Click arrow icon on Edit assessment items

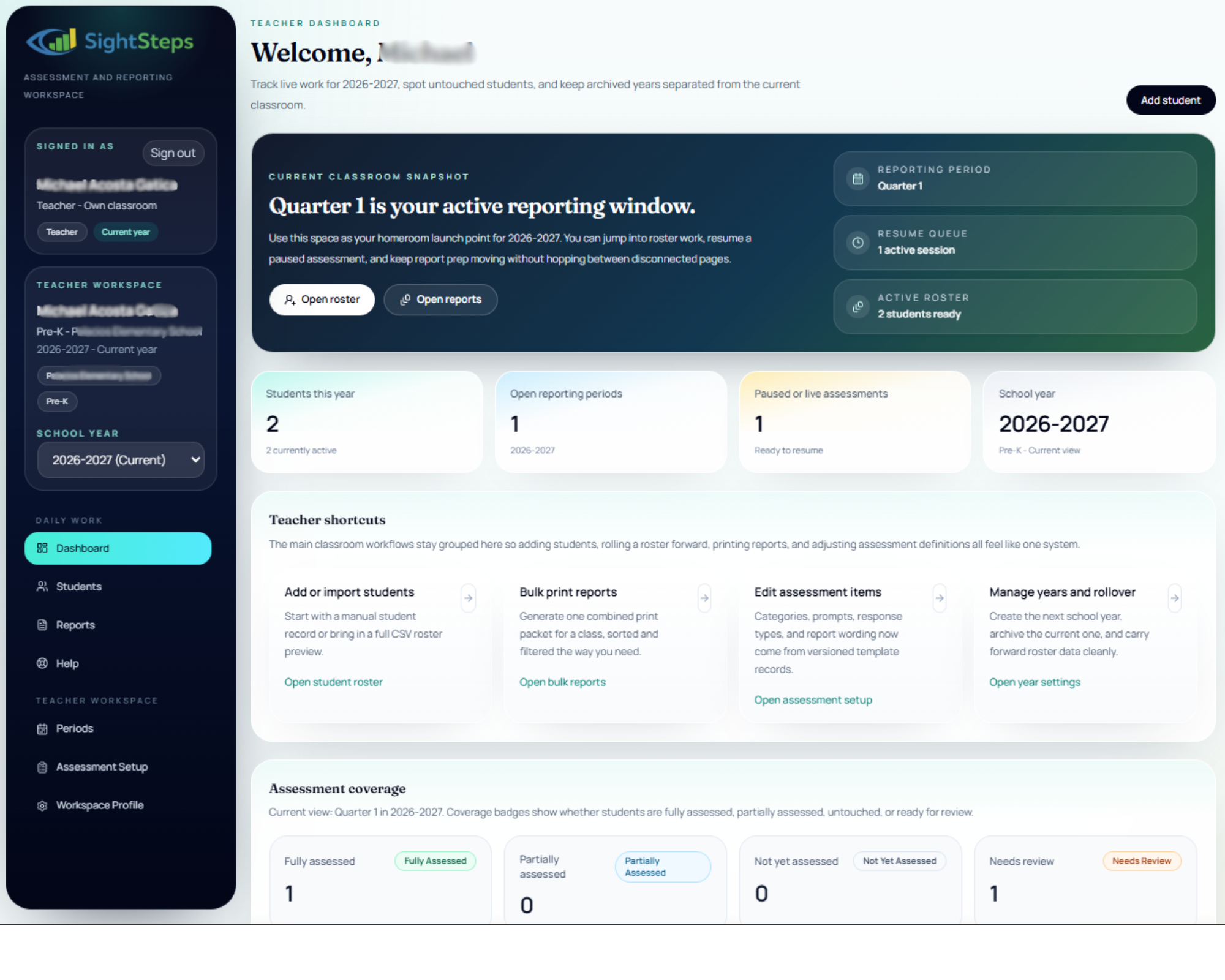[x=940, y=598]
